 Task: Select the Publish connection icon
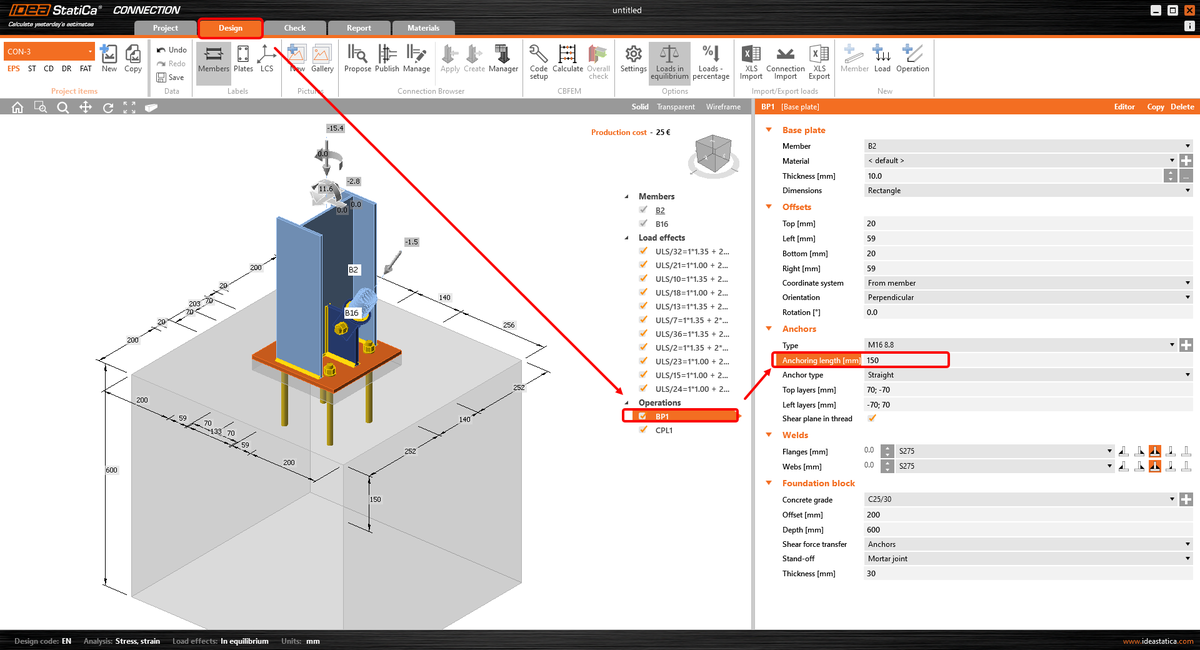[x=387, y=58]
